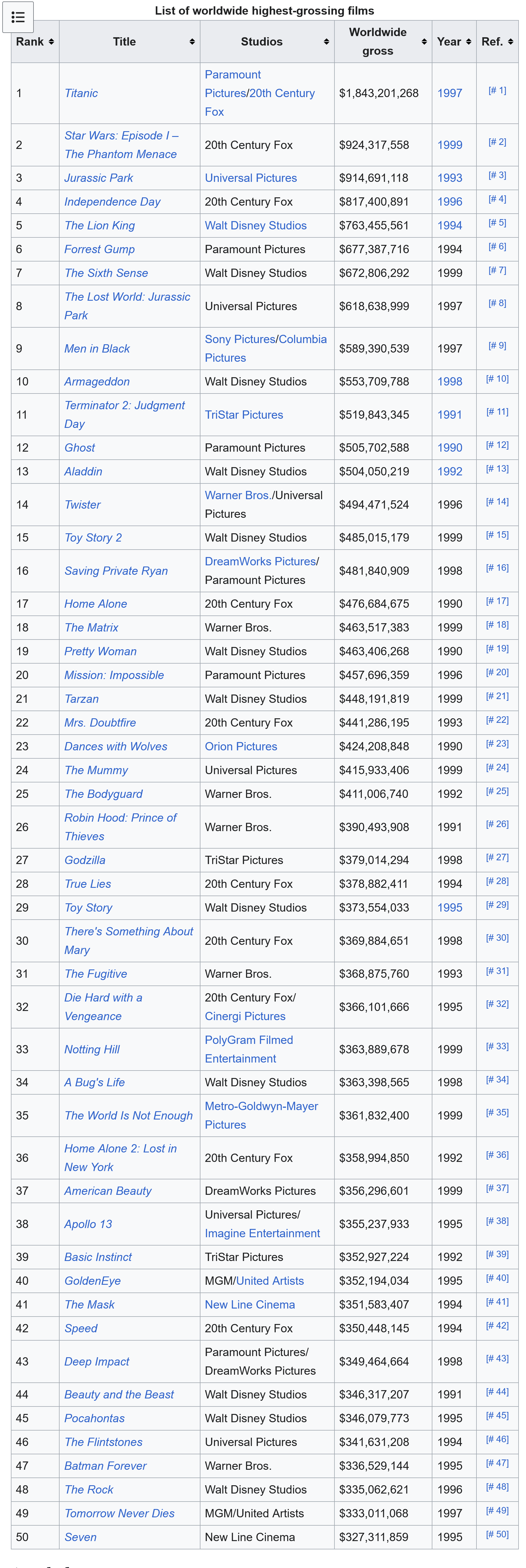Open the Titanic film link
The height and width of the screenshot is (1568, 526).
81,93
